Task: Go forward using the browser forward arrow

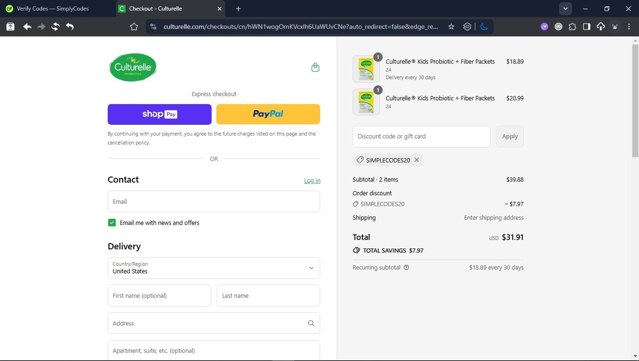Action: point(41,26)
